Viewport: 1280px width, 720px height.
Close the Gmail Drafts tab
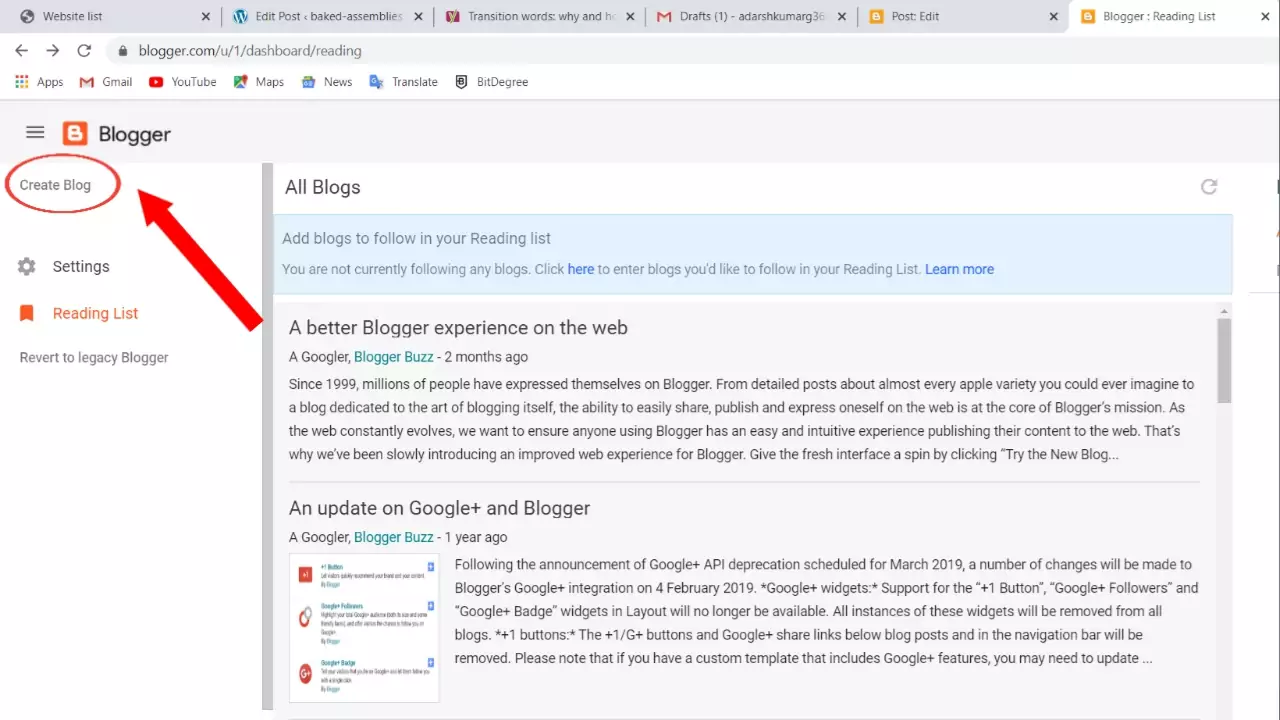tap(841, 17)
